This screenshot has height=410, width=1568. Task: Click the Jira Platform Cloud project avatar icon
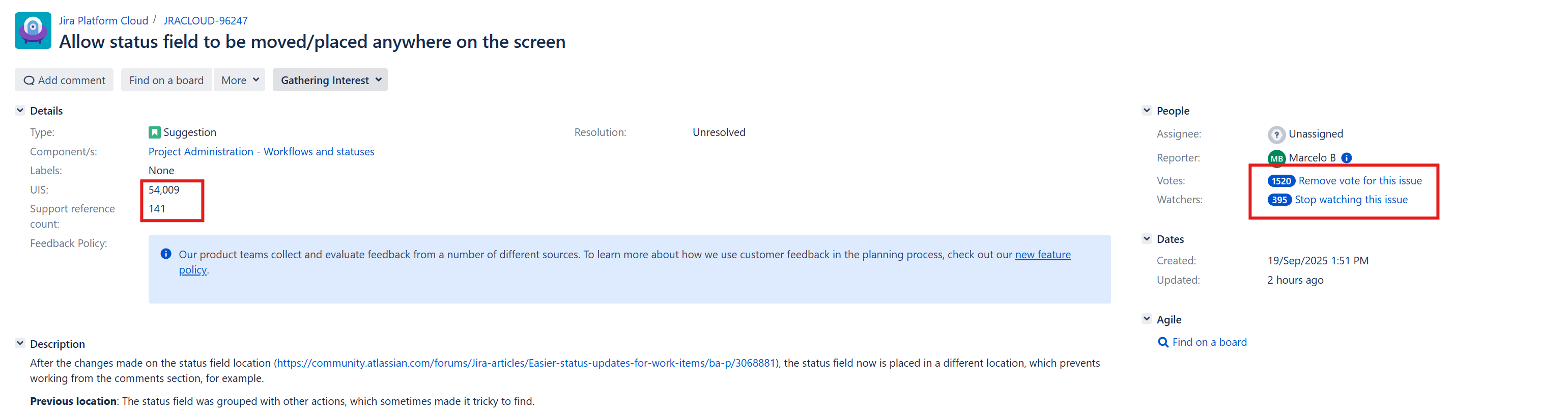[32, 30]
